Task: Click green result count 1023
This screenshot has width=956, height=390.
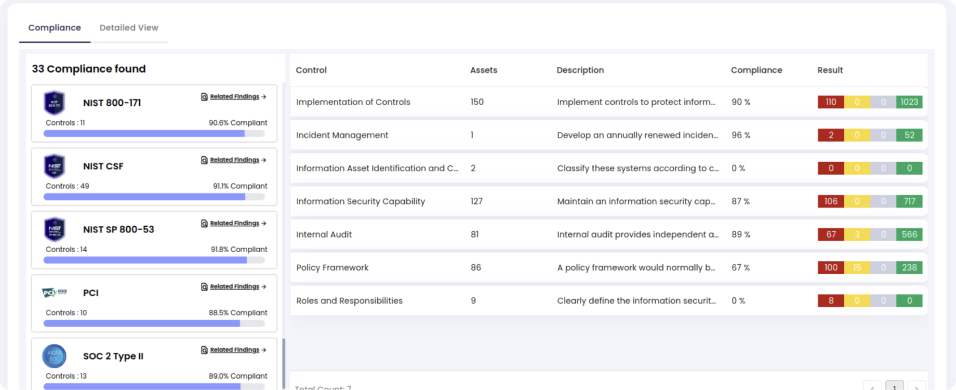Action: (909, 102)
